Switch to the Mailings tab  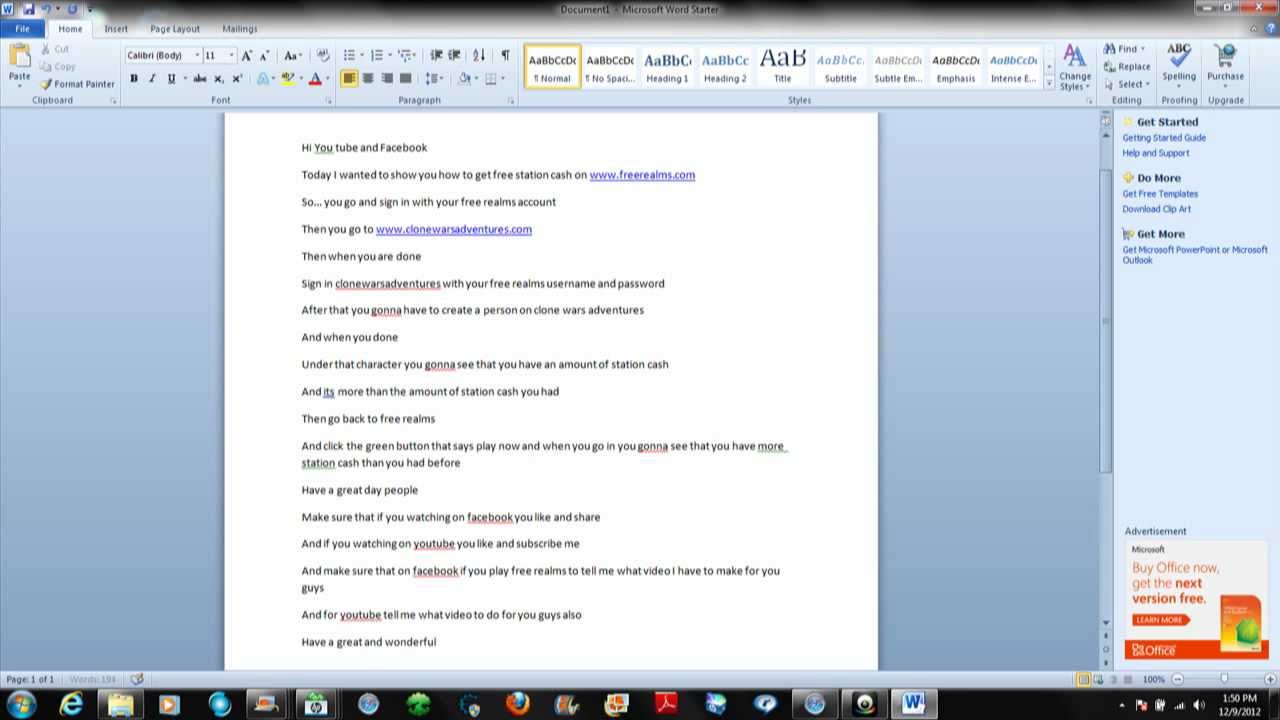[x=239, y=29]
